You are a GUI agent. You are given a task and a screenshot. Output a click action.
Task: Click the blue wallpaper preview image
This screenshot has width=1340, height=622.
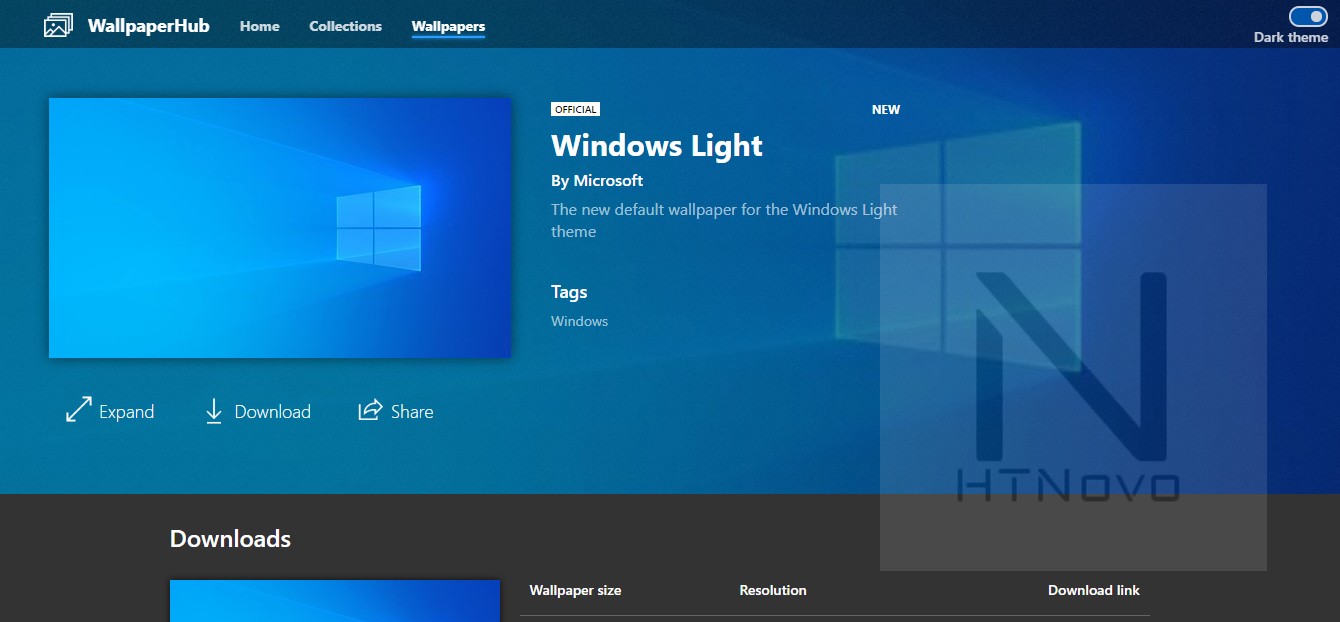(x=279, y=228)
